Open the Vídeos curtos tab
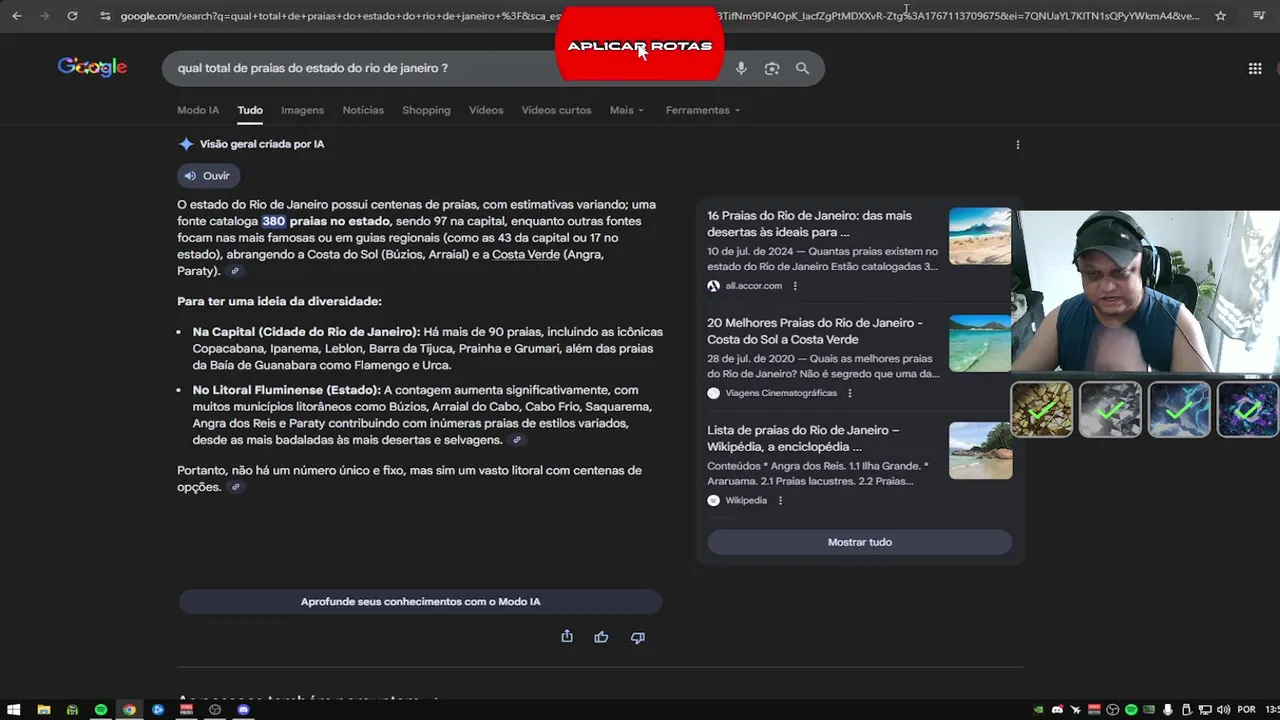The image size is (1280, 720). (x=556, y=110)
